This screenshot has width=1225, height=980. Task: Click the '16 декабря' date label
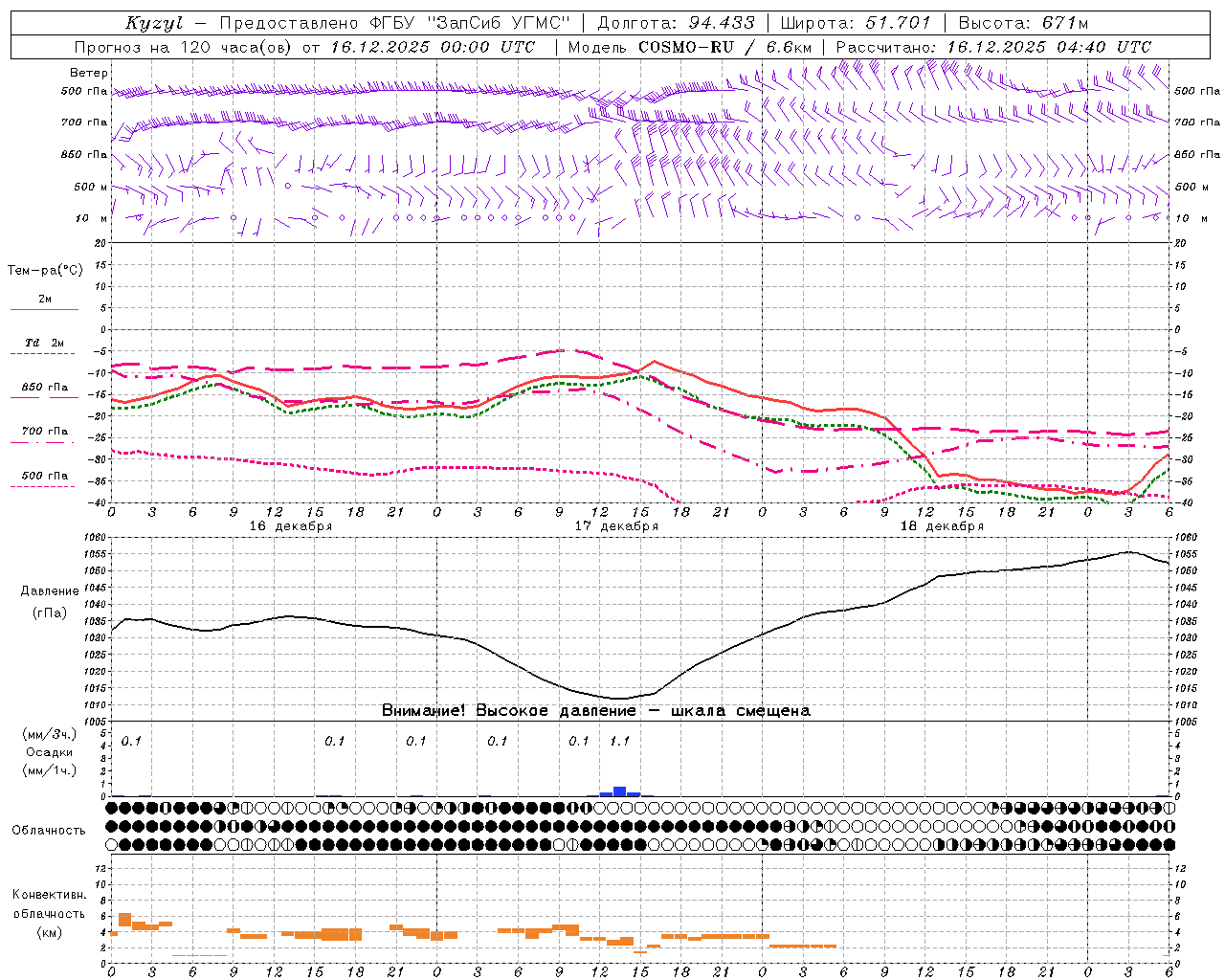pyautogui.click(x=291, y=526)
